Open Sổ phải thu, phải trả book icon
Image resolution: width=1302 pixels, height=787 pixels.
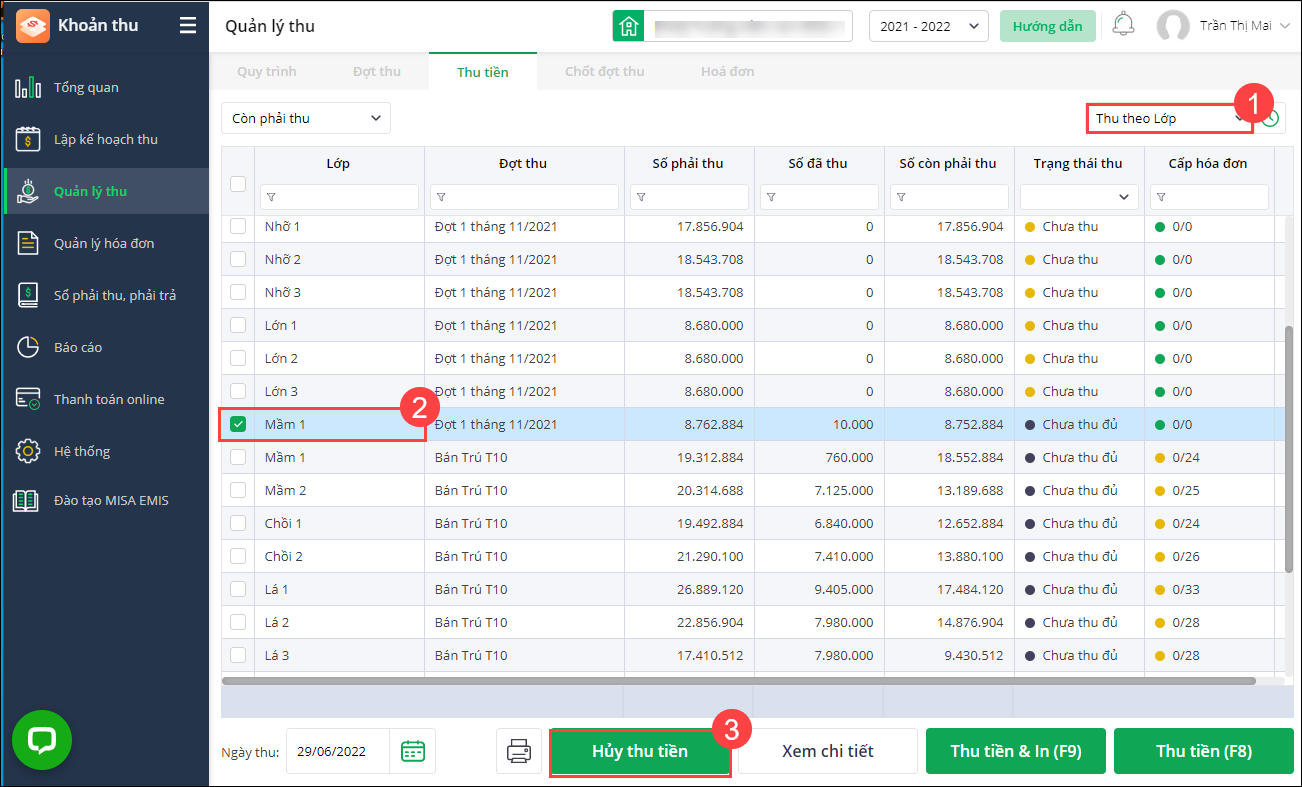click(28, 295)
